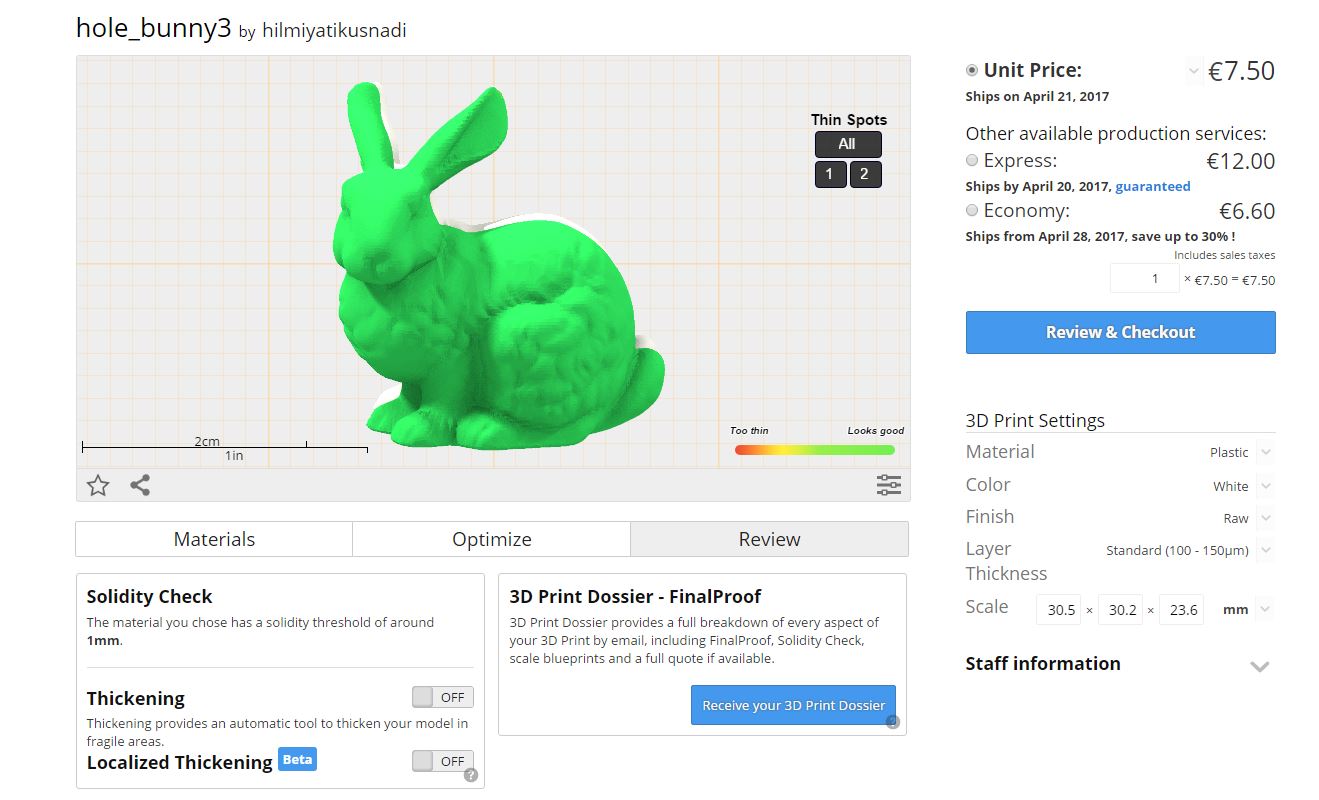Click help icon on the Dossier button

(892, 722)
